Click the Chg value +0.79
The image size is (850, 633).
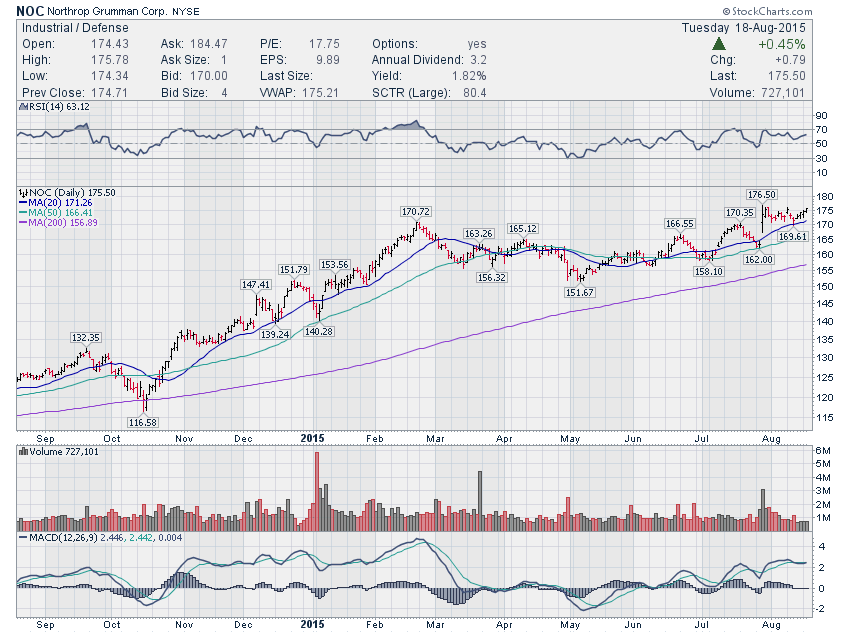pyautogui.click(x=790, y=60)
